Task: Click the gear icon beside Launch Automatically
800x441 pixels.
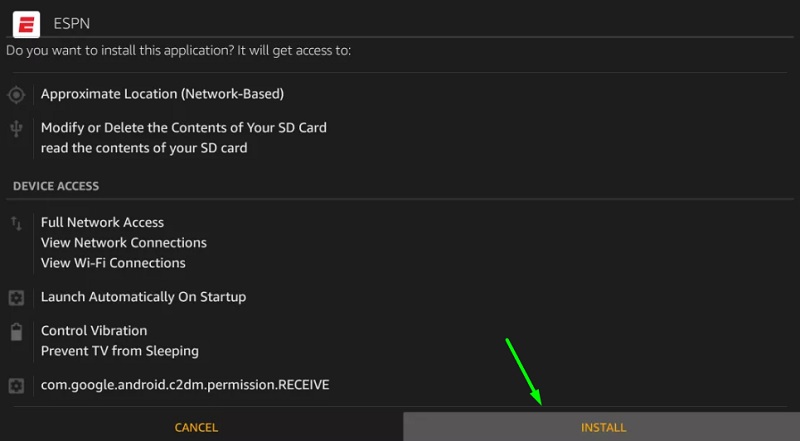Action: [x=16, y=298]
